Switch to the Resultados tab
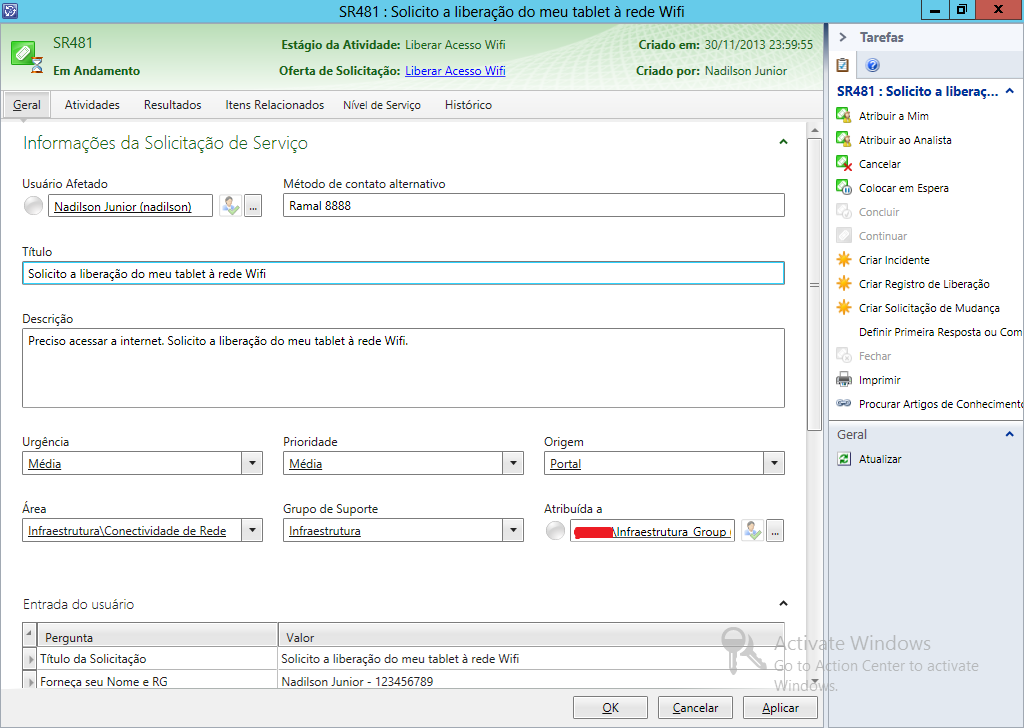Viewport: 1024px width, 728px height. (172, 104)
